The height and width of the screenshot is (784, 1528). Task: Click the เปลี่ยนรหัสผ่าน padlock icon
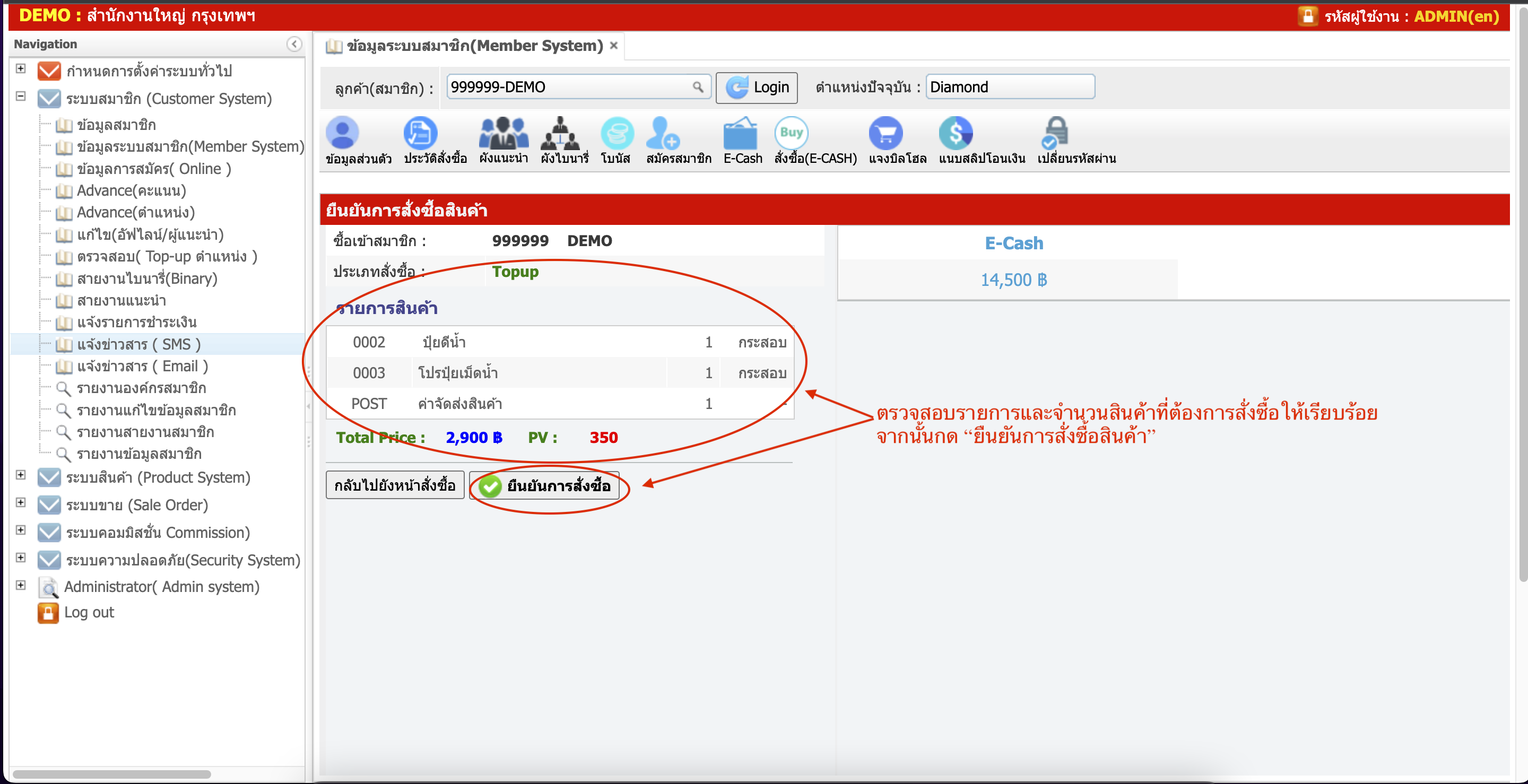coord(1055,133)
